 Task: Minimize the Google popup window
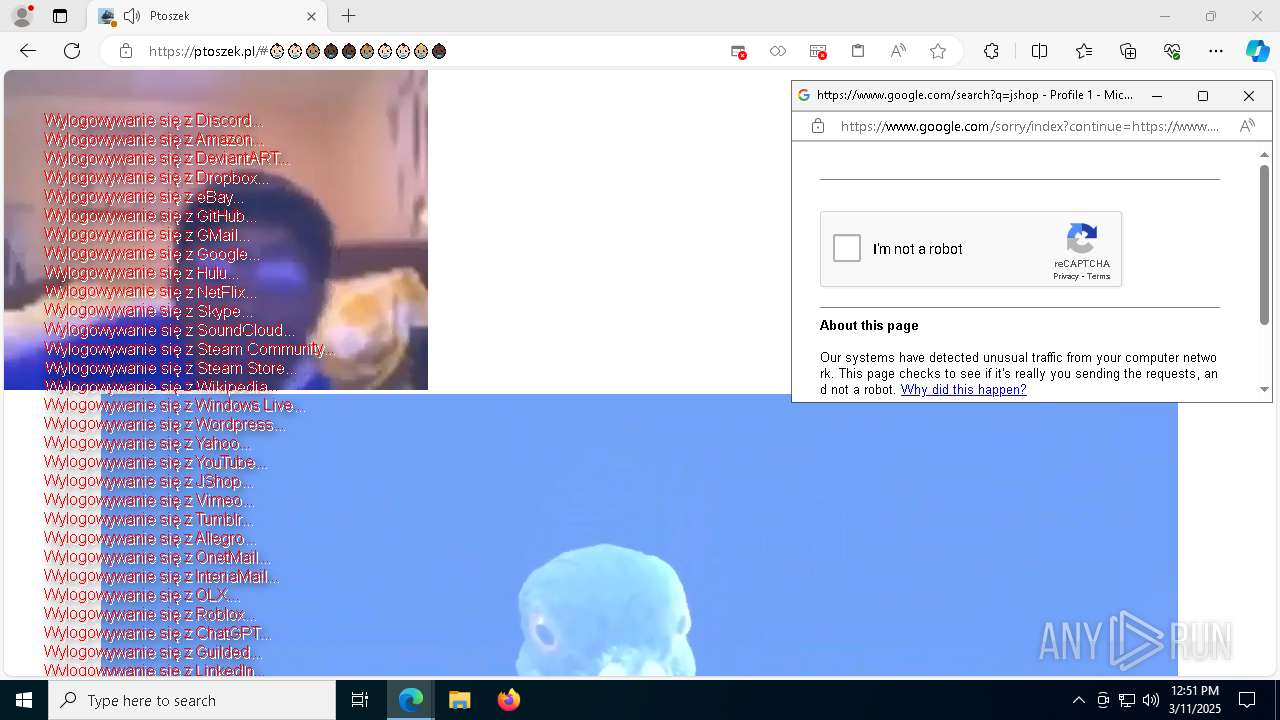coord(1157,96)
